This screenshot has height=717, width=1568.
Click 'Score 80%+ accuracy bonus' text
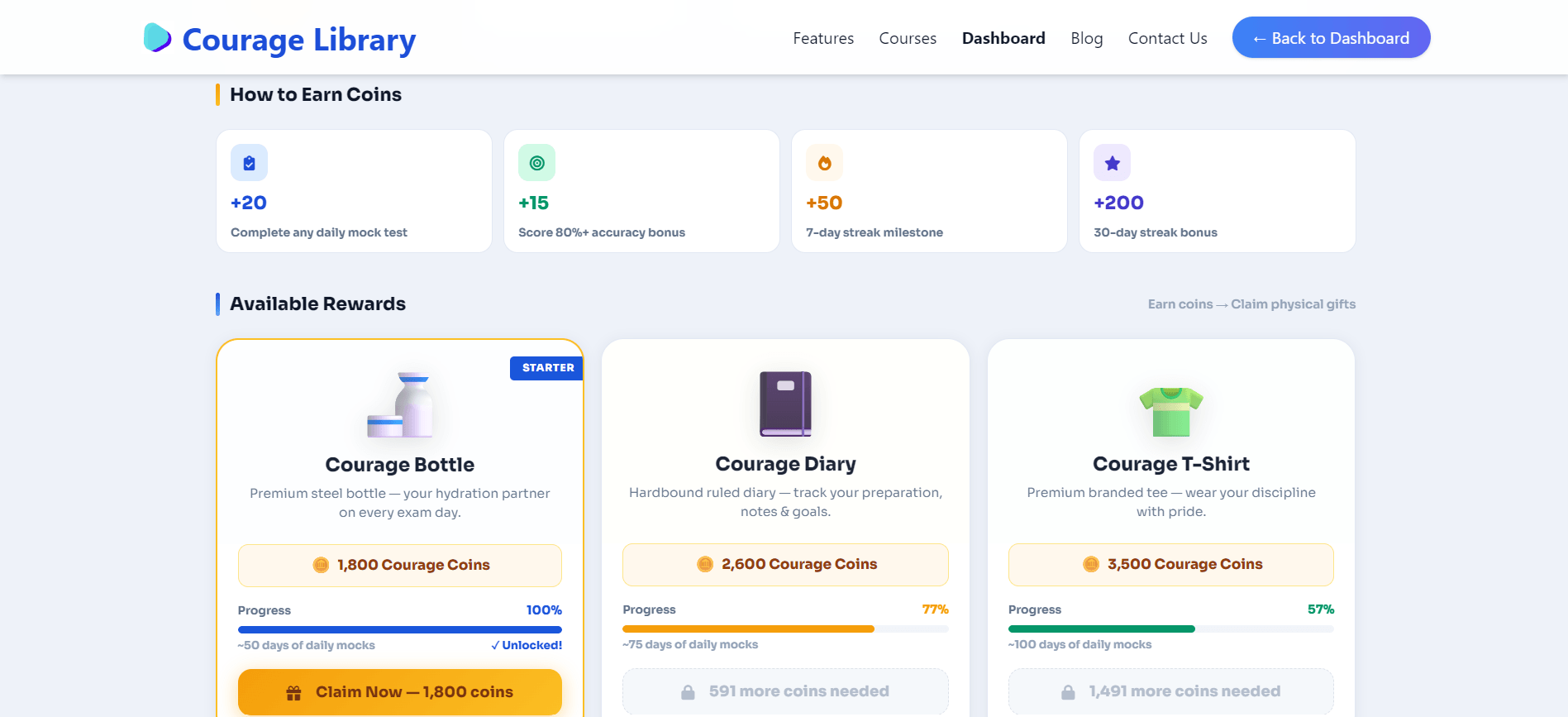602,232
